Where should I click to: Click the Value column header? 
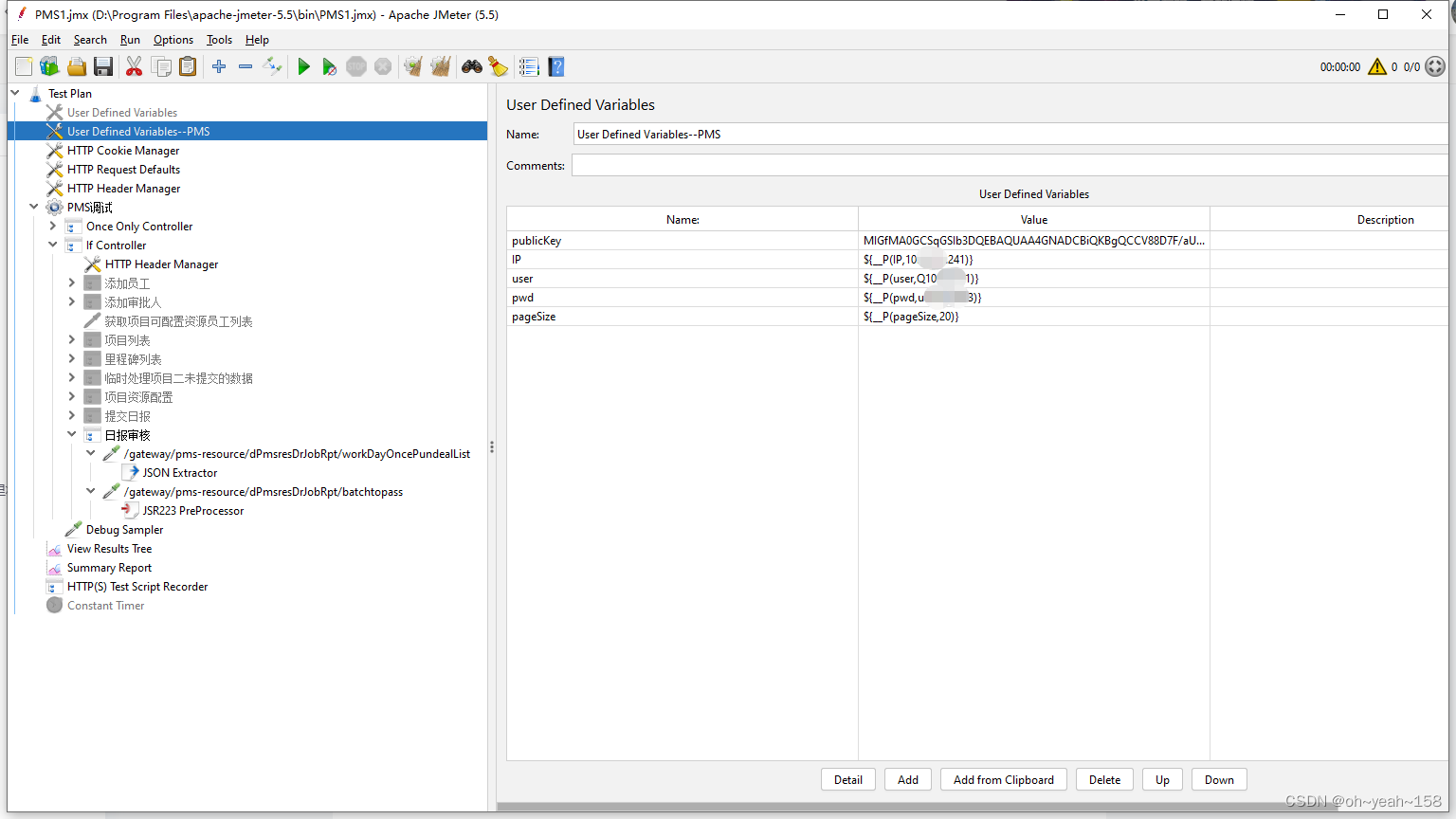coord(1034,219)
